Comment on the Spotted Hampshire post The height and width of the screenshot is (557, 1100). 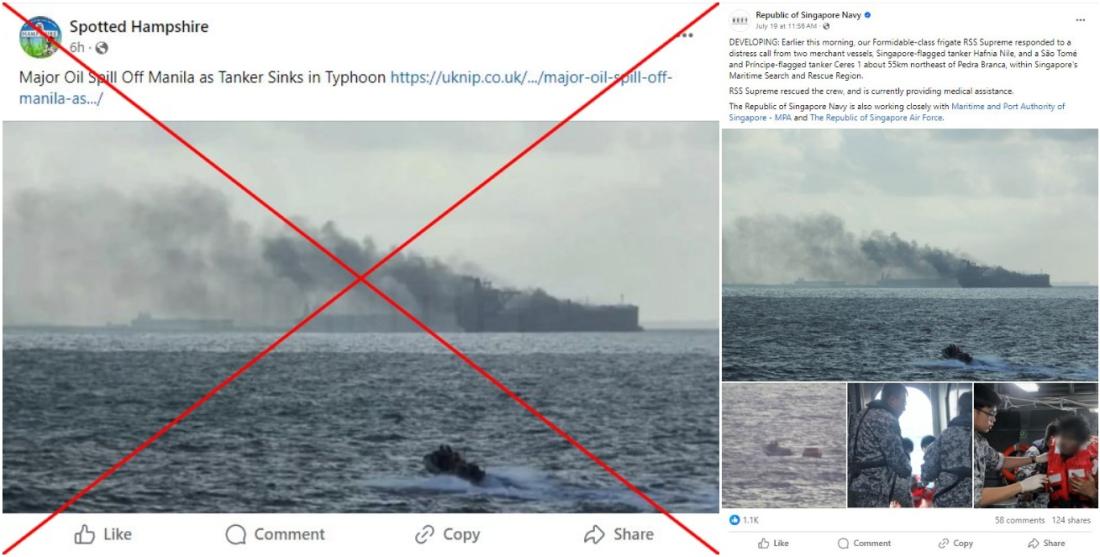click(275, 535)
